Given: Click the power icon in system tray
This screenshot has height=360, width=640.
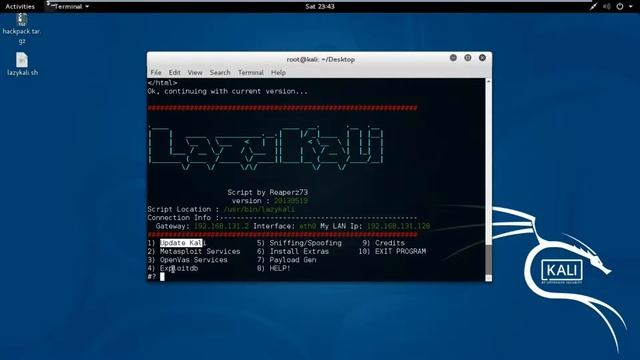Looking at the screenshot, I should pyautogui.click(x=620, y=7).
